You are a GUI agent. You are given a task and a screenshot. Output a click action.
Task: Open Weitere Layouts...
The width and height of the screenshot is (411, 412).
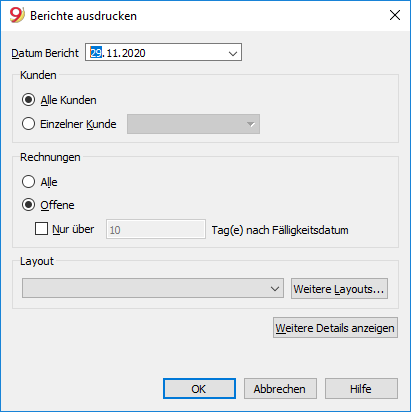(339, 289)
